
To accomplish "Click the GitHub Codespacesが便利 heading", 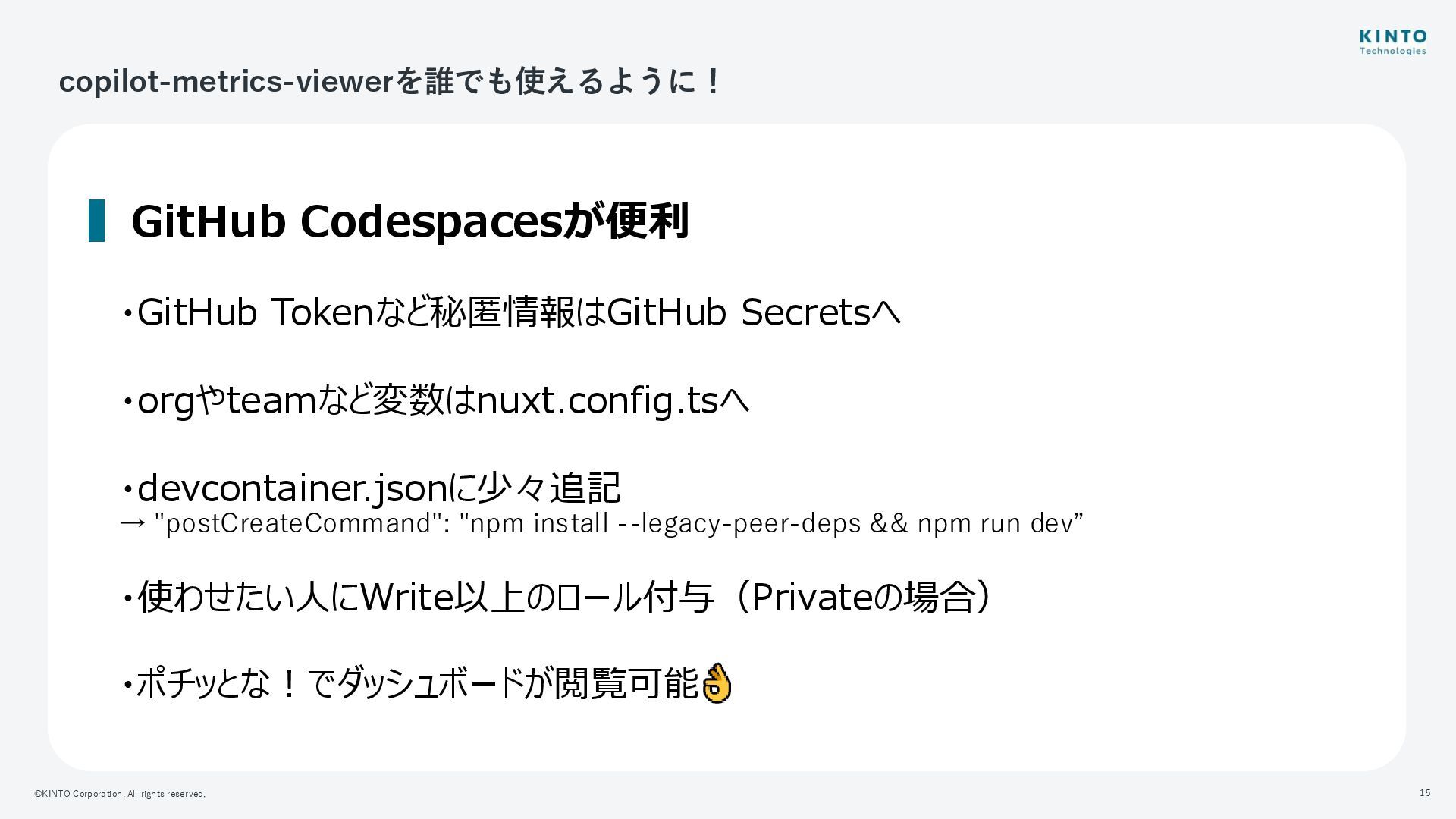I will pos(409,221).
